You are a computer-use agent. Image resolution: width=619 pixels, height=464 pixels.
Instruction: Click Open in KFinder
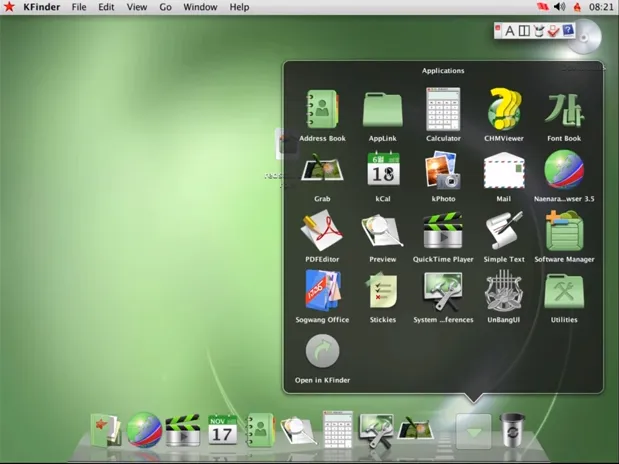point(322,352)
